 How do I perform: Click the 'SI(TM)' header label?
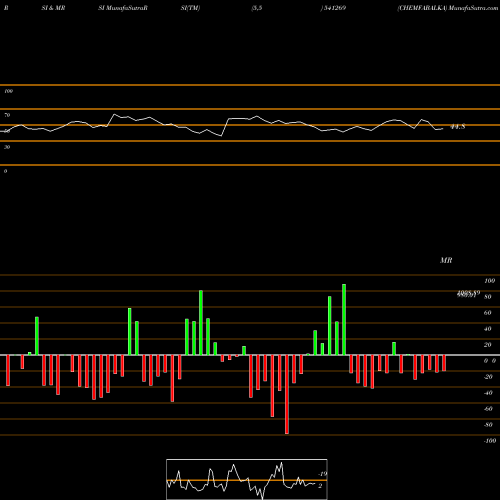[190, 8]
